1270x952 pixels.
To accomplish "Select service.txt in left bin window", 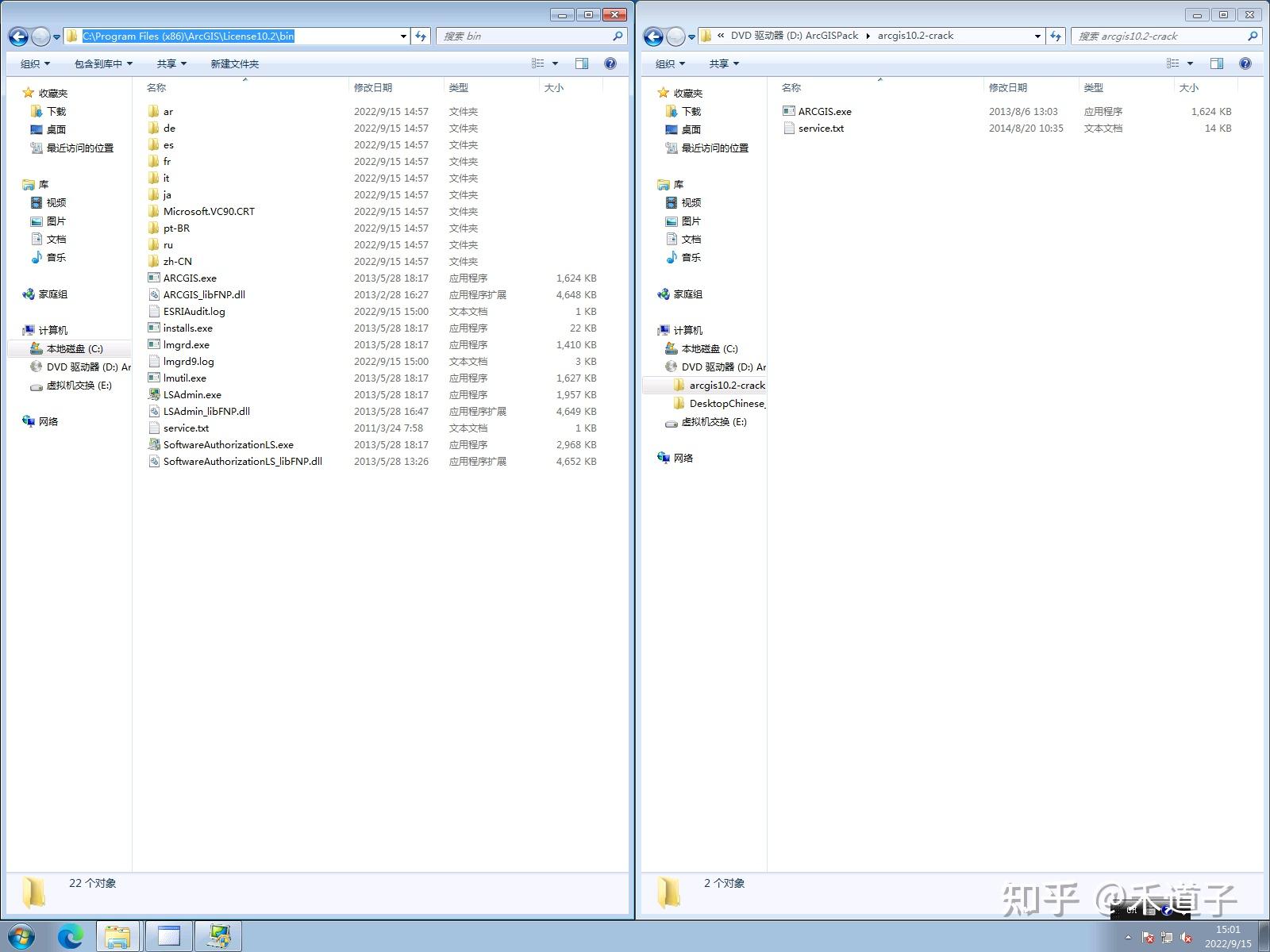I will pyautogui.click(x=187, y=428).
